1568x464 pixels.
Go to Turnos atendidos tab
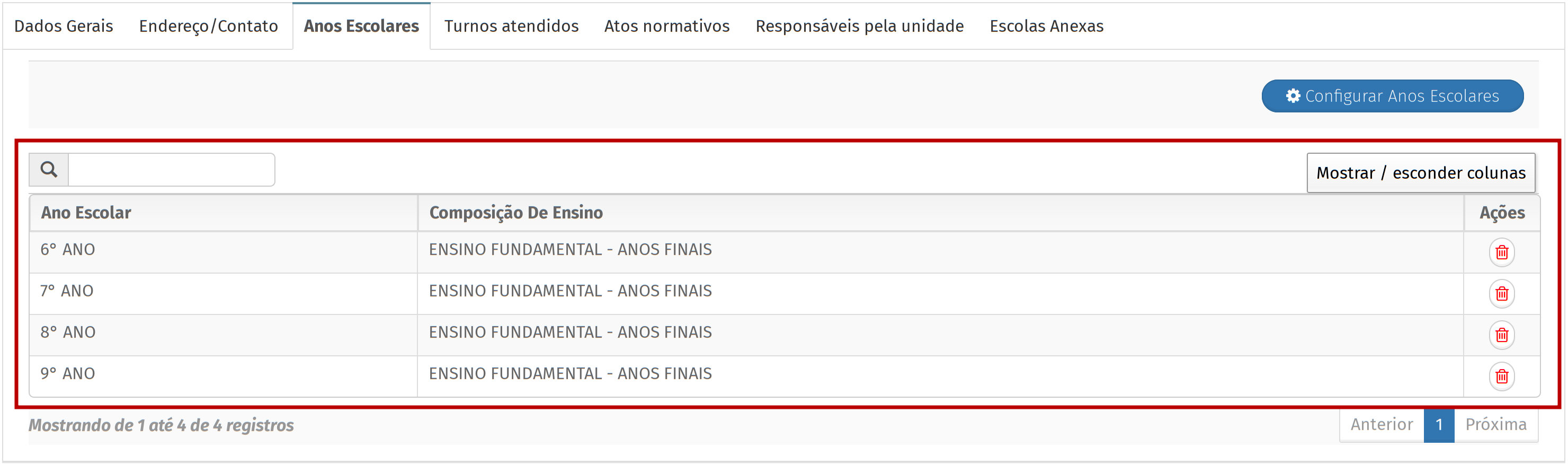[511, 26]
